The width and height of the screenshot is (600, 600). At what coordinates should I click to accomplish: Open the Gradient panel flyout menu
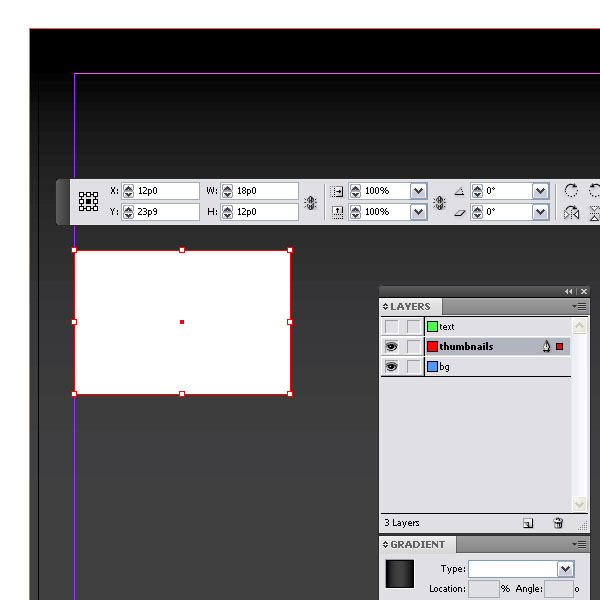click(579, 544)
